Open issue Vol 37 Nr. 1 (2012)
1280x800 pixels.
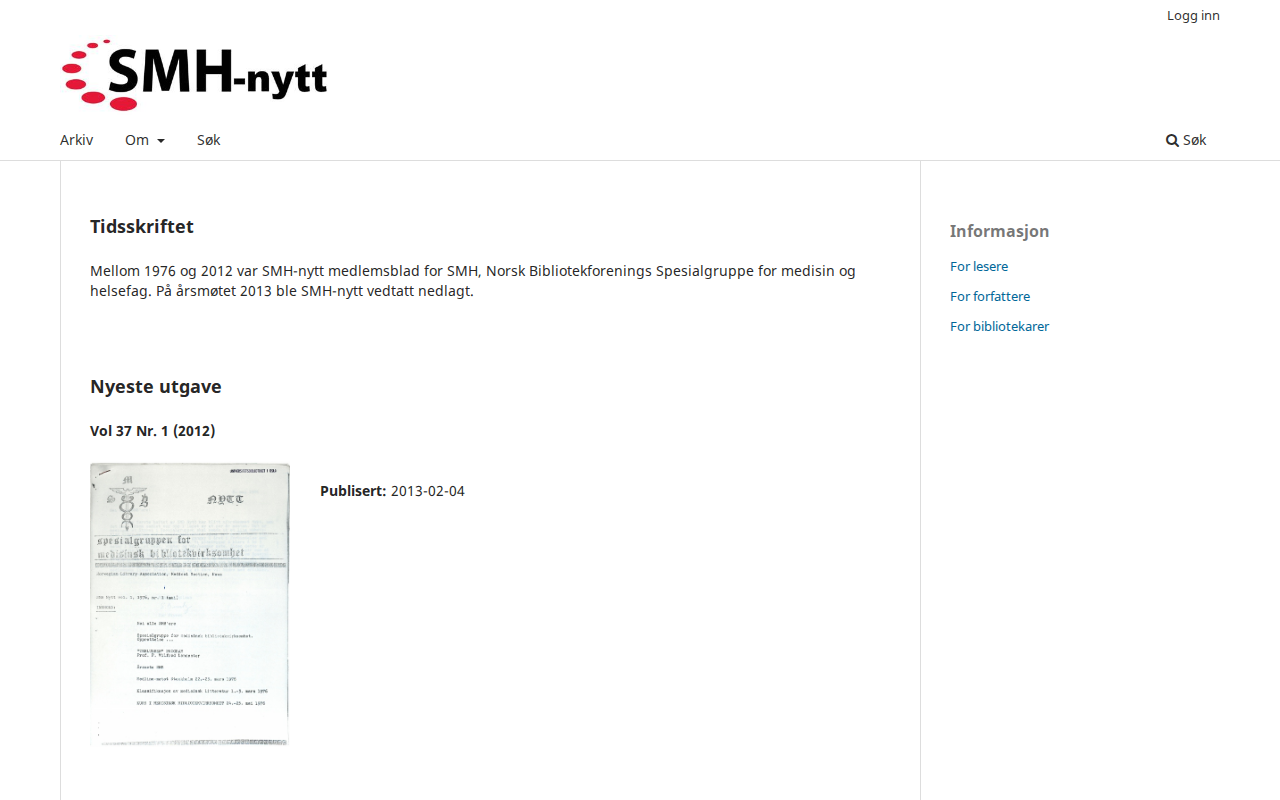(x=152, y=431)
